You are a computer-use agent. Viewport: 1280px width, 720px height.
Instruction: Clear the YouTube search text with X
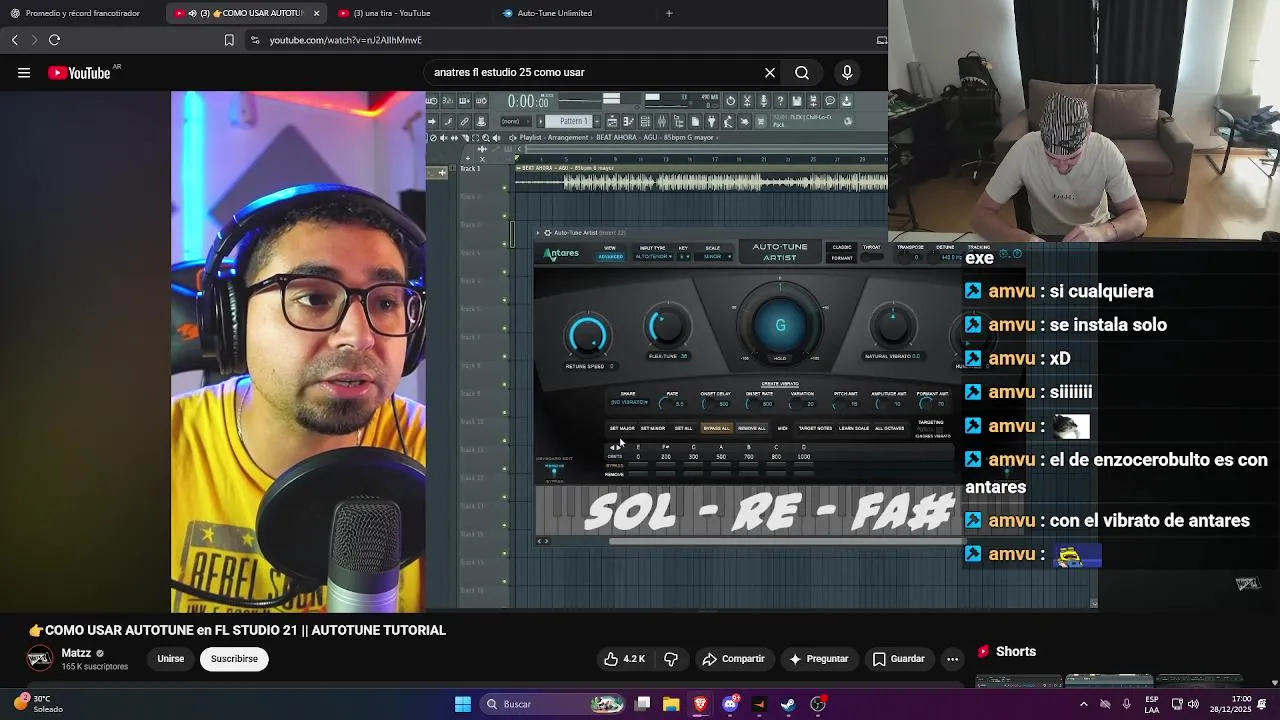tap(770, 72)
